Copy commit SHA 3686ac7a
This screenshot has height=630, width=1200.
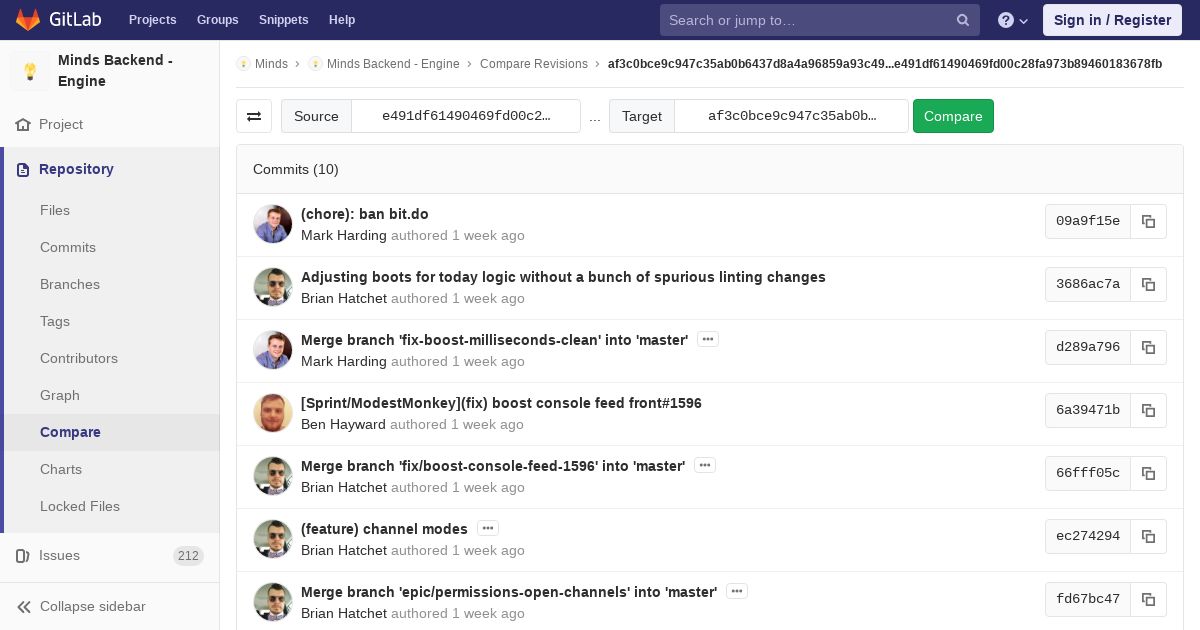(x=1148, y=284)
